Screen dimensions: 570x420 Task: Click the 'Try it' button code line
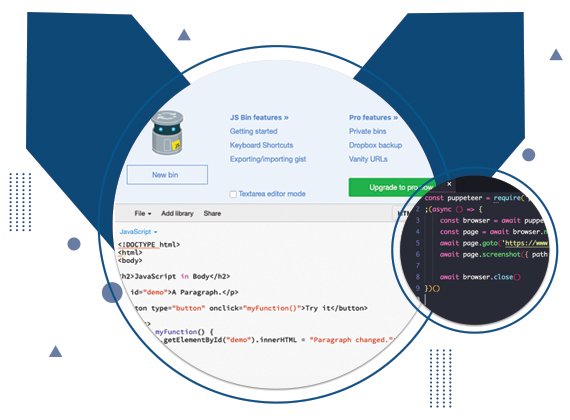point(250,308)
